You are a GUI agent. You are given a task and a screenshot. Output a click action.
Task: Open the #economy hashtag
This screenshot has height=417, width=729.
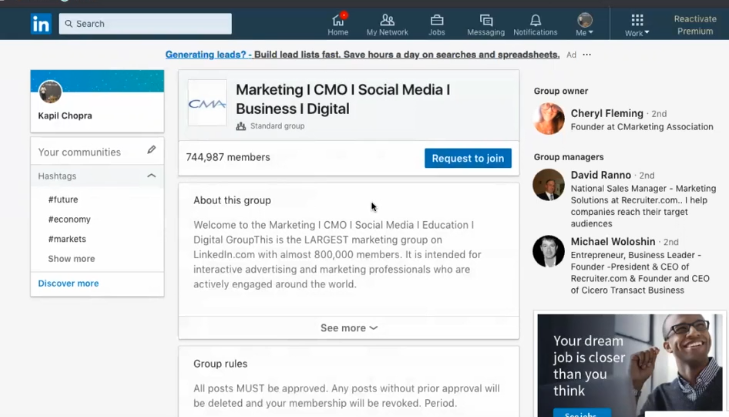tap(69, 219)
